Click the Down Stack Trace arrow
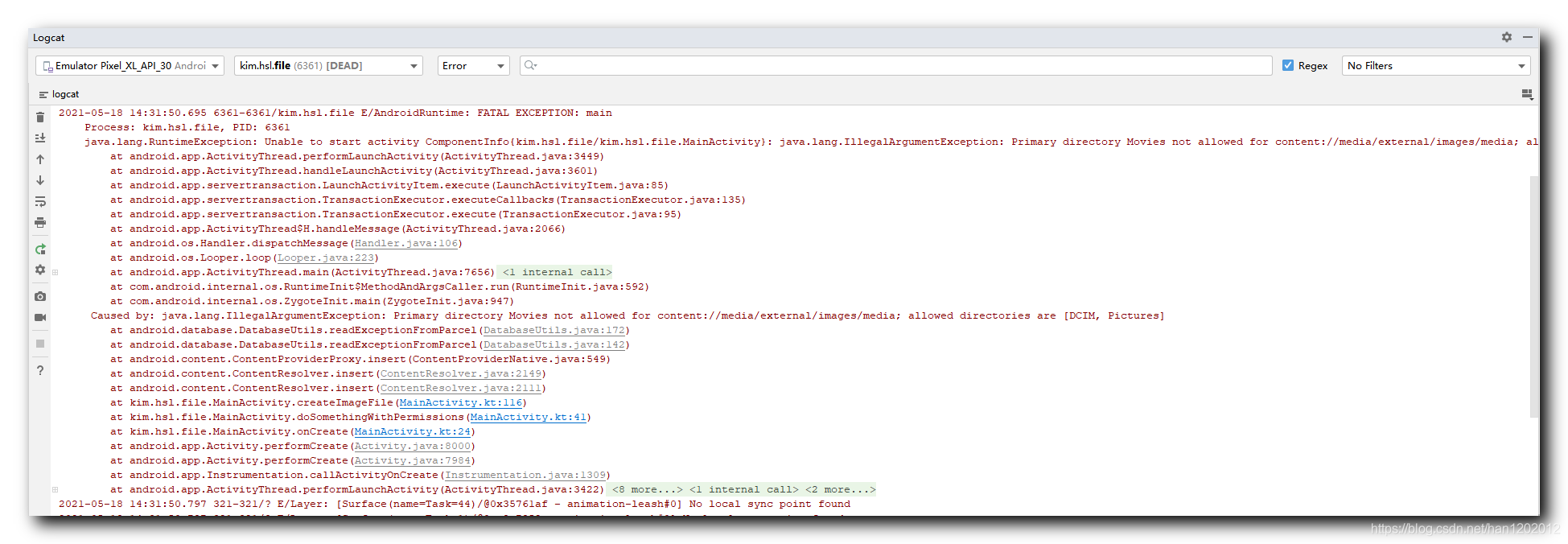Viewport: 1568px width, 544px height. coord(40,180)
